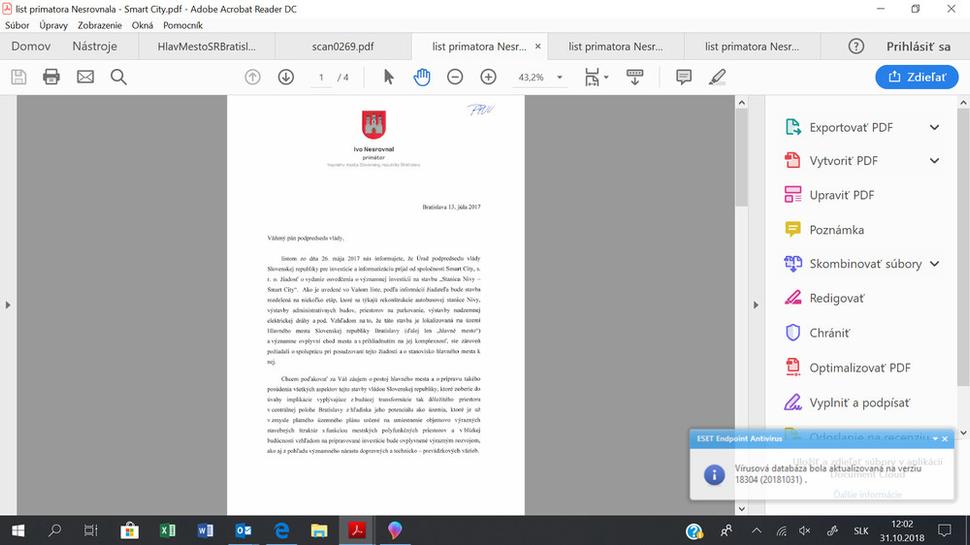Choose the Selection arrow tool
Screen dimensions: 970x545
click(388, 77)
